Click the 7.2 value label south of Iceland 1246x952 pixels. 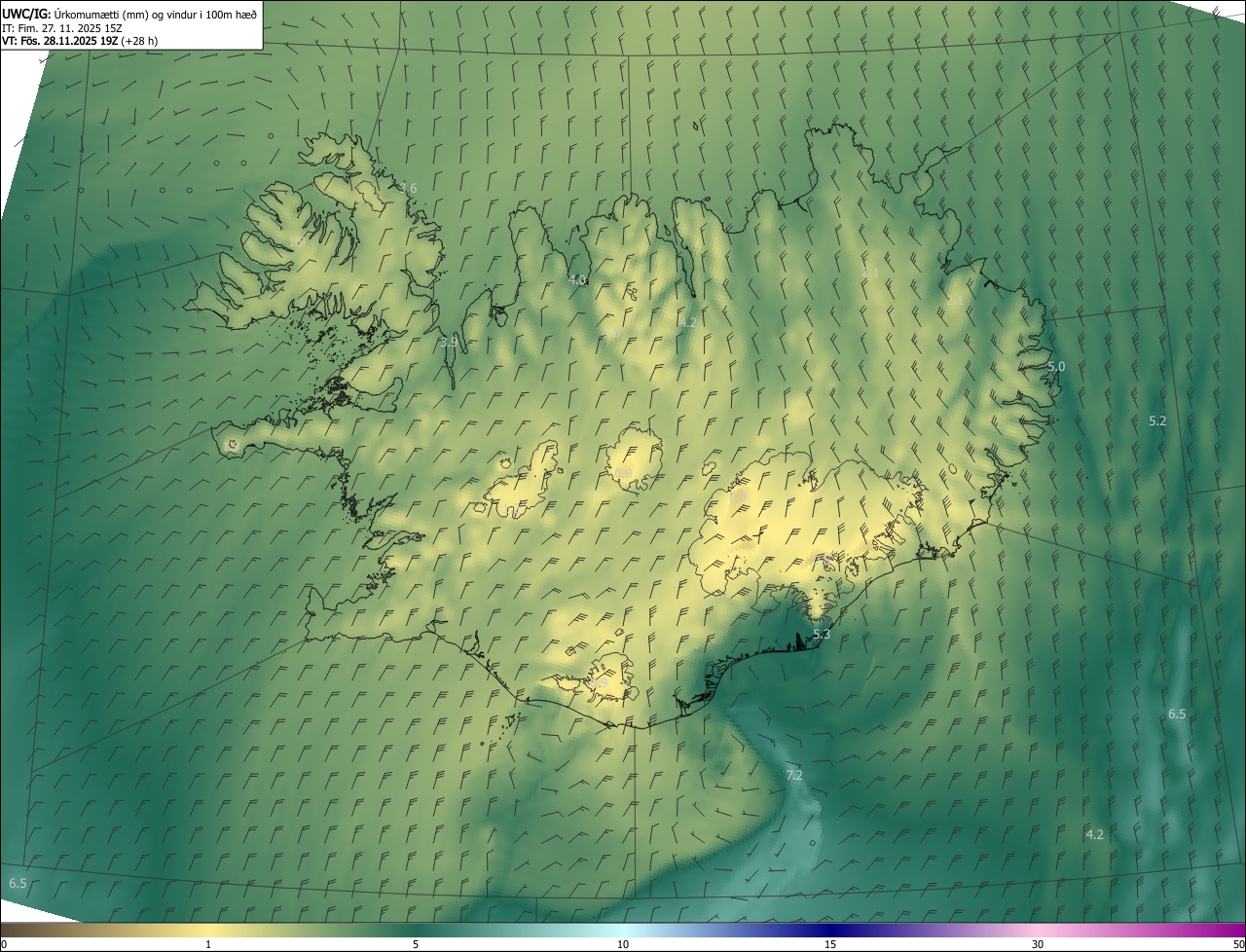(794, 775)
